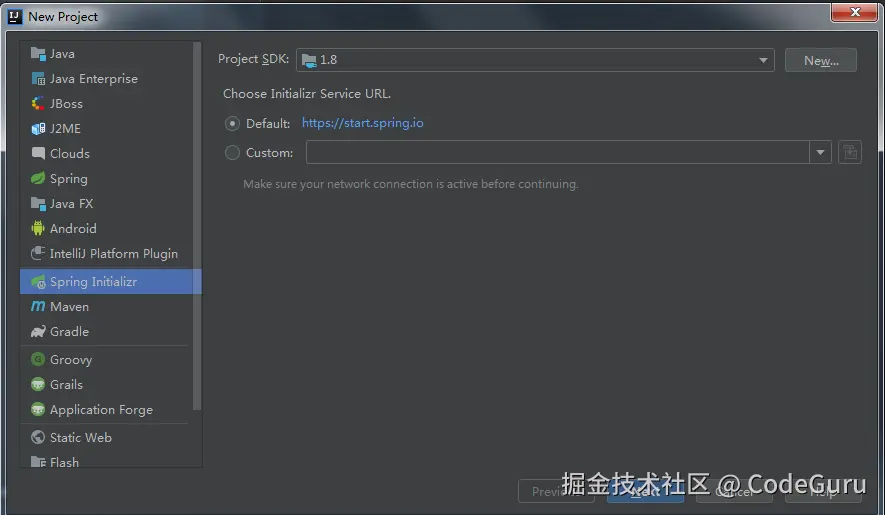Image resolution: width=885 pixels, height=515 pixels.
Task: Click the Spring Initializr icon
Action: tap(38, 282)
